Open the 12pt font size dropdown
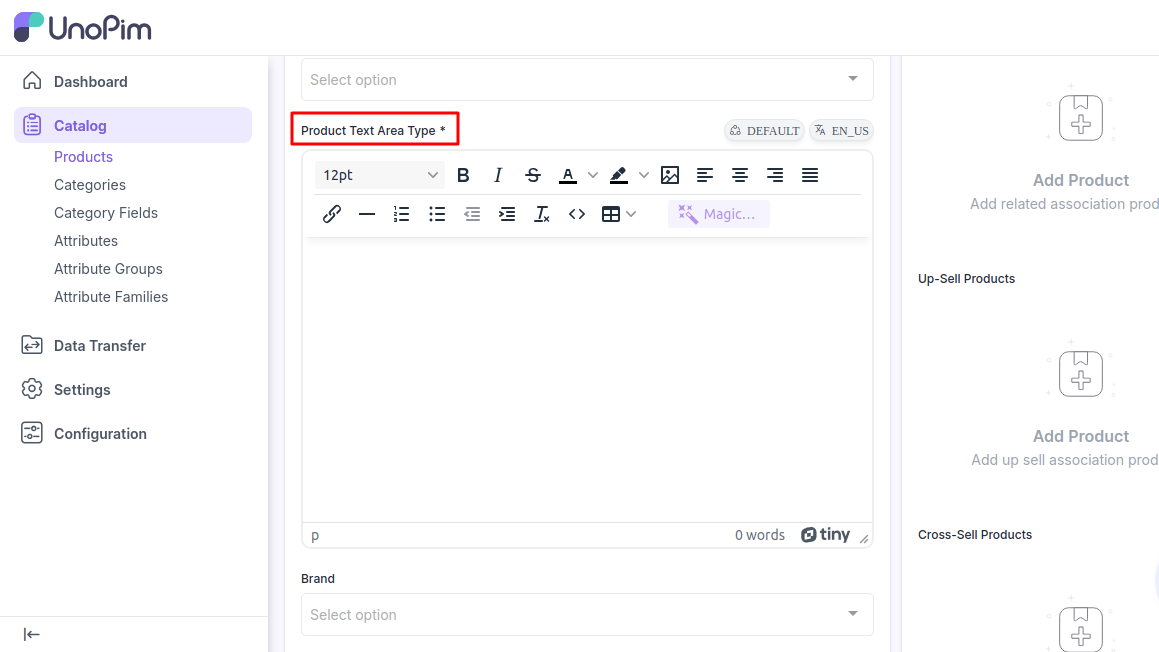The image size is (1159, 652). point(380,175)
